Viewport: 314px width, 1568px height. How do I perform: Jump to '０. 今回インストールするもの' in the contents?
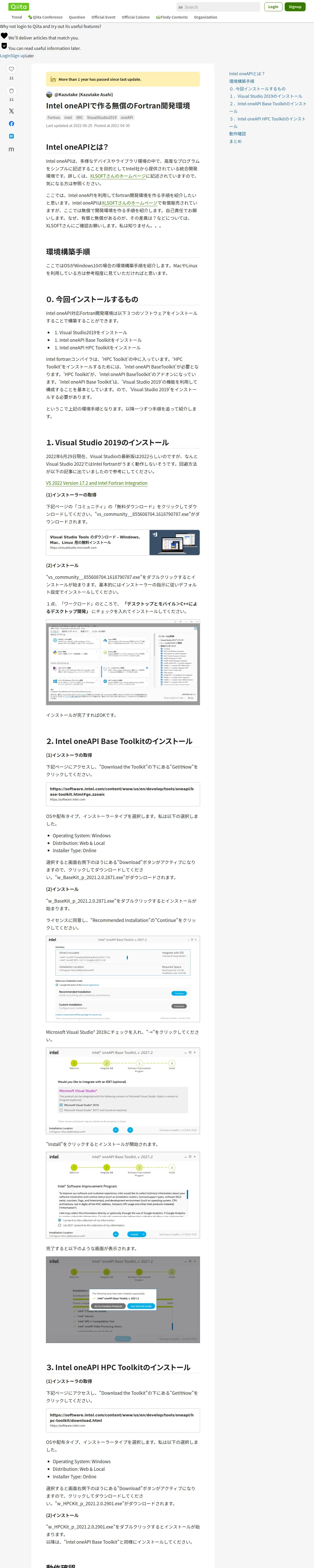click(x=257, y=89)
